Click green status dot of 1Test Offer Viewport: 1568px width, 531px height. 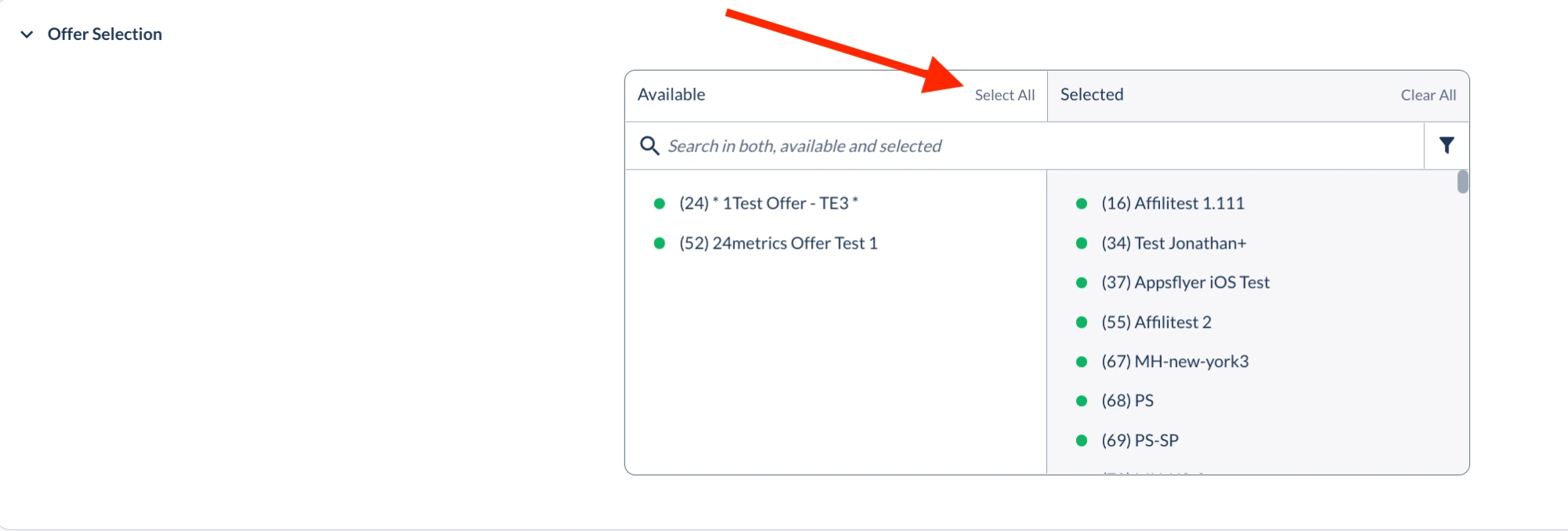tap(660, 203)
